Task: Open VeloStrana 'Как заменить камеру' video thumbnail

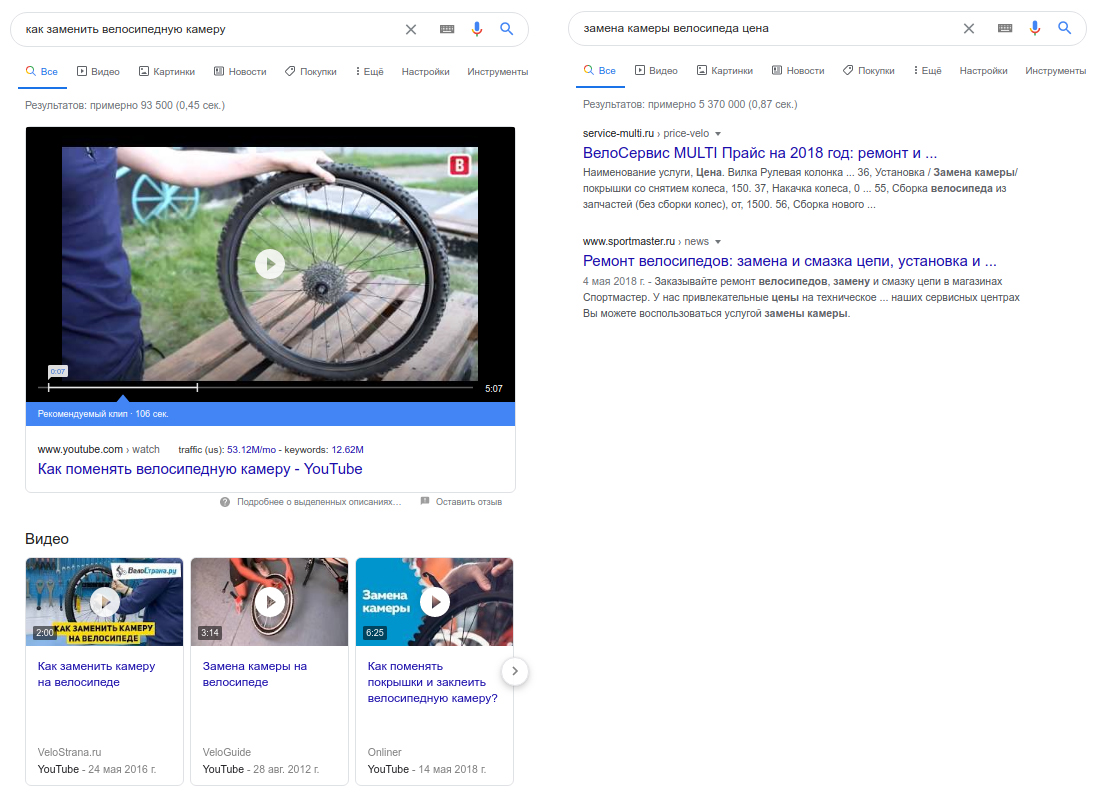Action: click(x=104, y=601)
